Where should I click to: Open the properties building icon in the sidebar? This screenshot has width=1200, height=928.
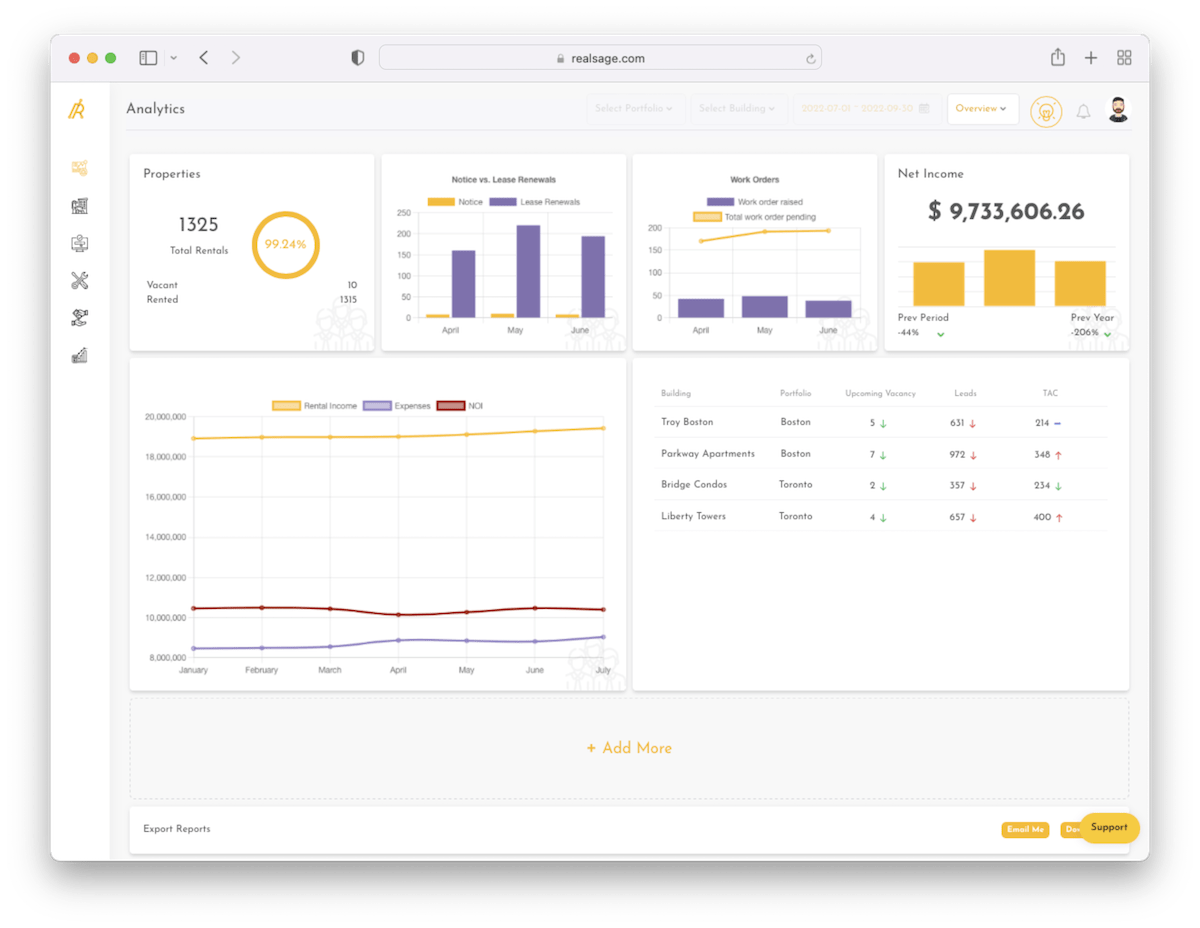coord(80,206)
